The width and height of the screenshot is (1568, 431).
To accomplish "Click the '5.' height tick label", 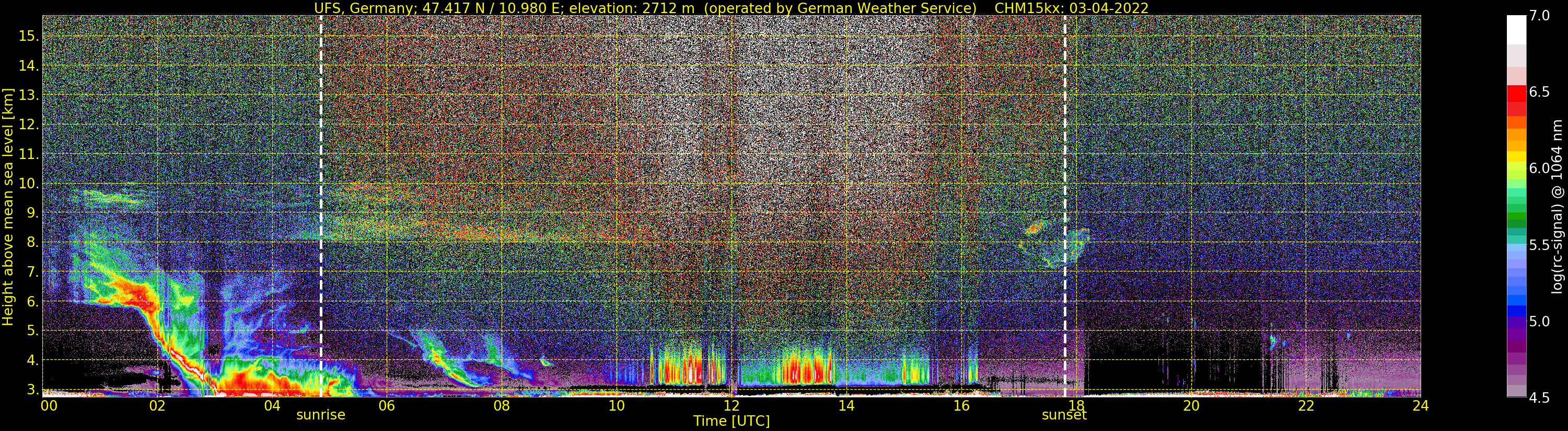I will point(33,331).
